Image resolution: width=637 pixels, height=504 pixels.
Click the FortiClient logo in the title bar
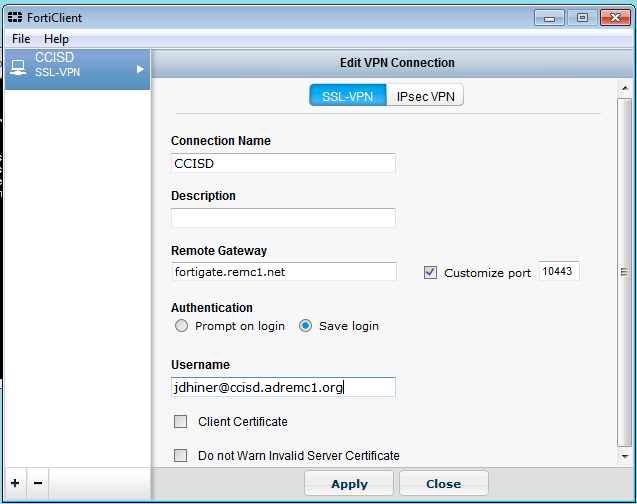[15, 17]
